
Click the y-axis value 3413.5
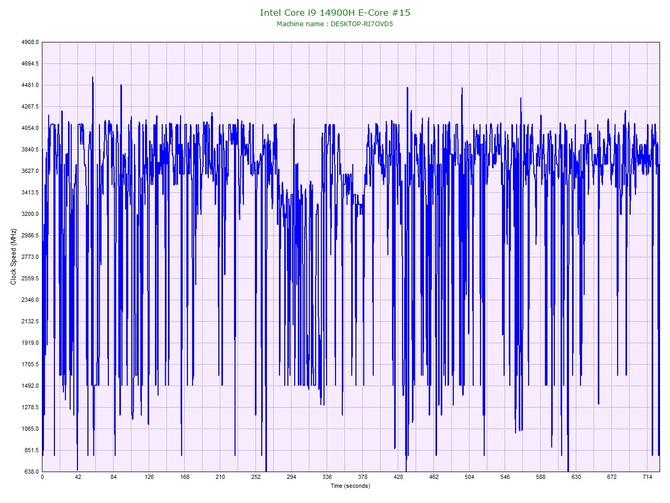[30, 192]
